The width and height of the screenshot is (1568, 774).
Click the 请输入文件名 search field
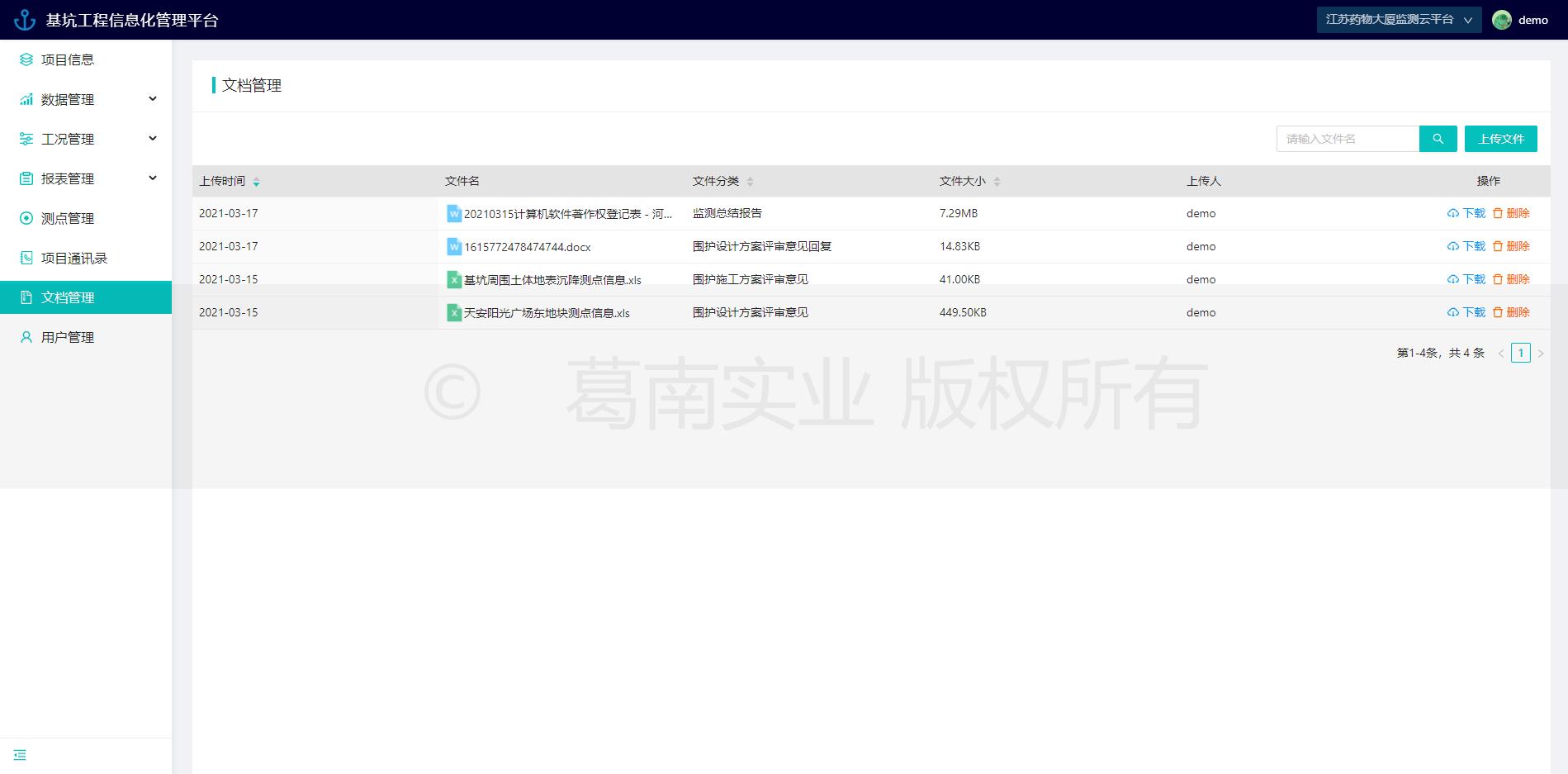(x=1348, y=139)
